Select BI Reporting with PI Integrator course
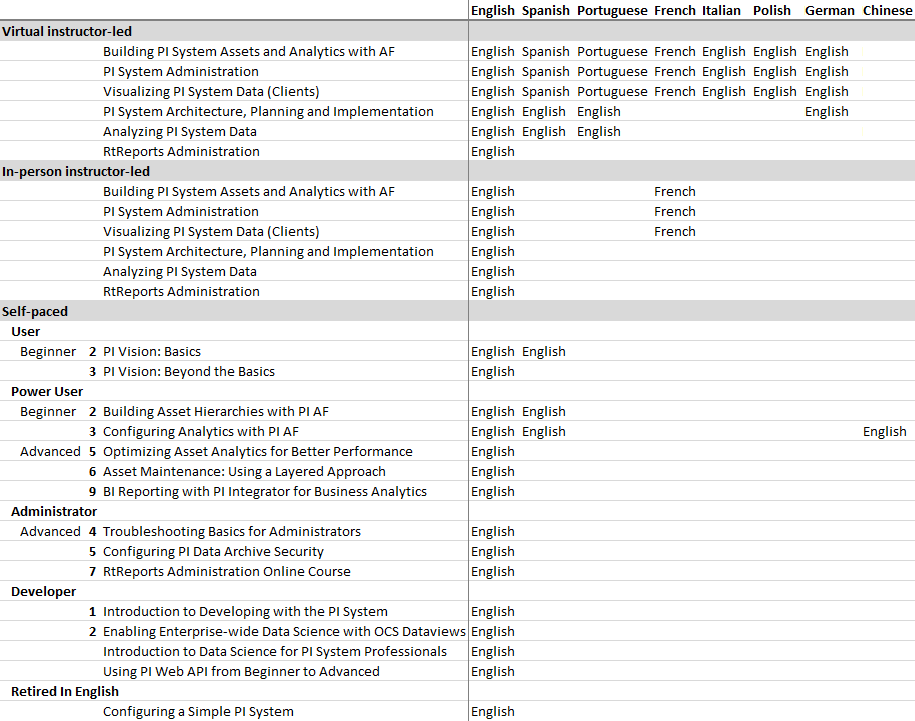Viewport: 915px width, 721px height. coord(265,491)
